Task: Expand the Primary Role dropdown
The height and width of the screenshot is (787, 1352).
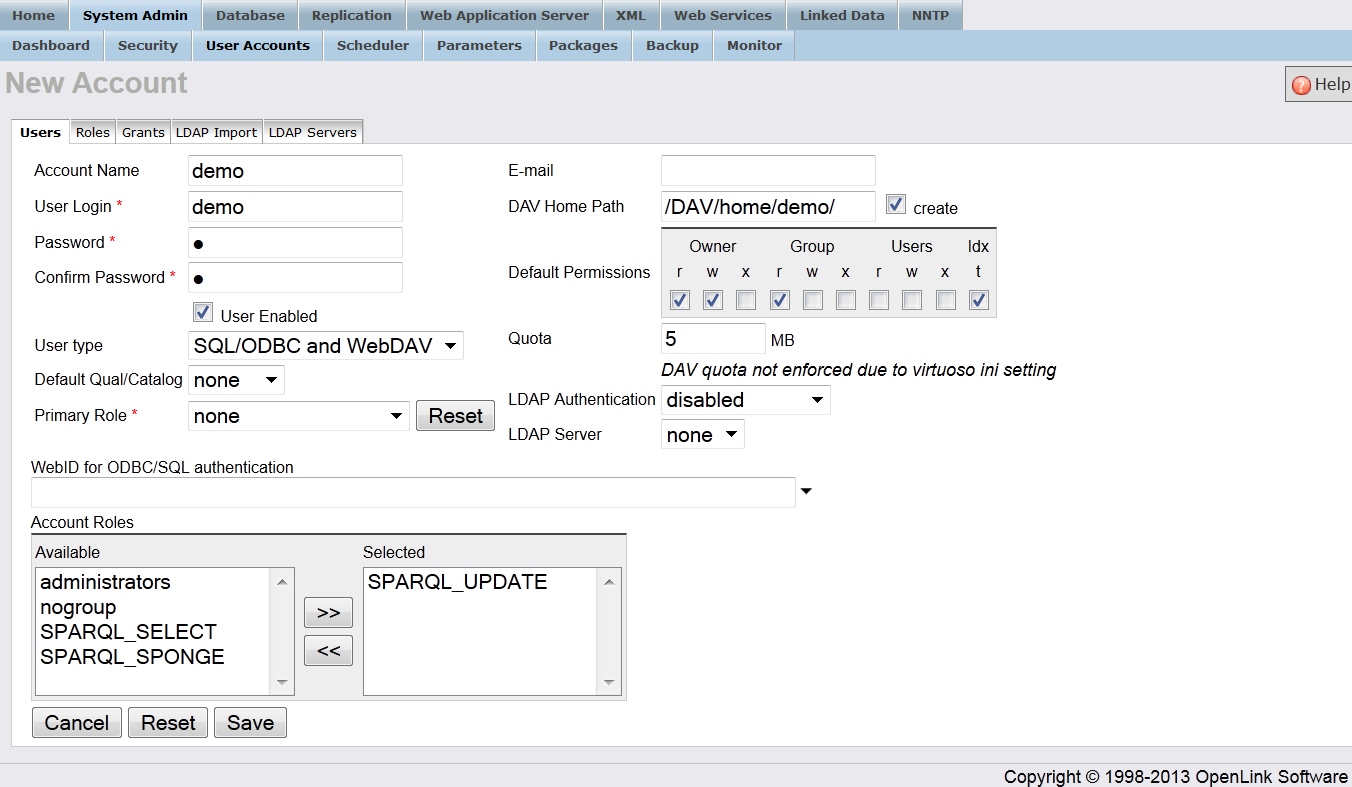Action: (x=299, y=416)
